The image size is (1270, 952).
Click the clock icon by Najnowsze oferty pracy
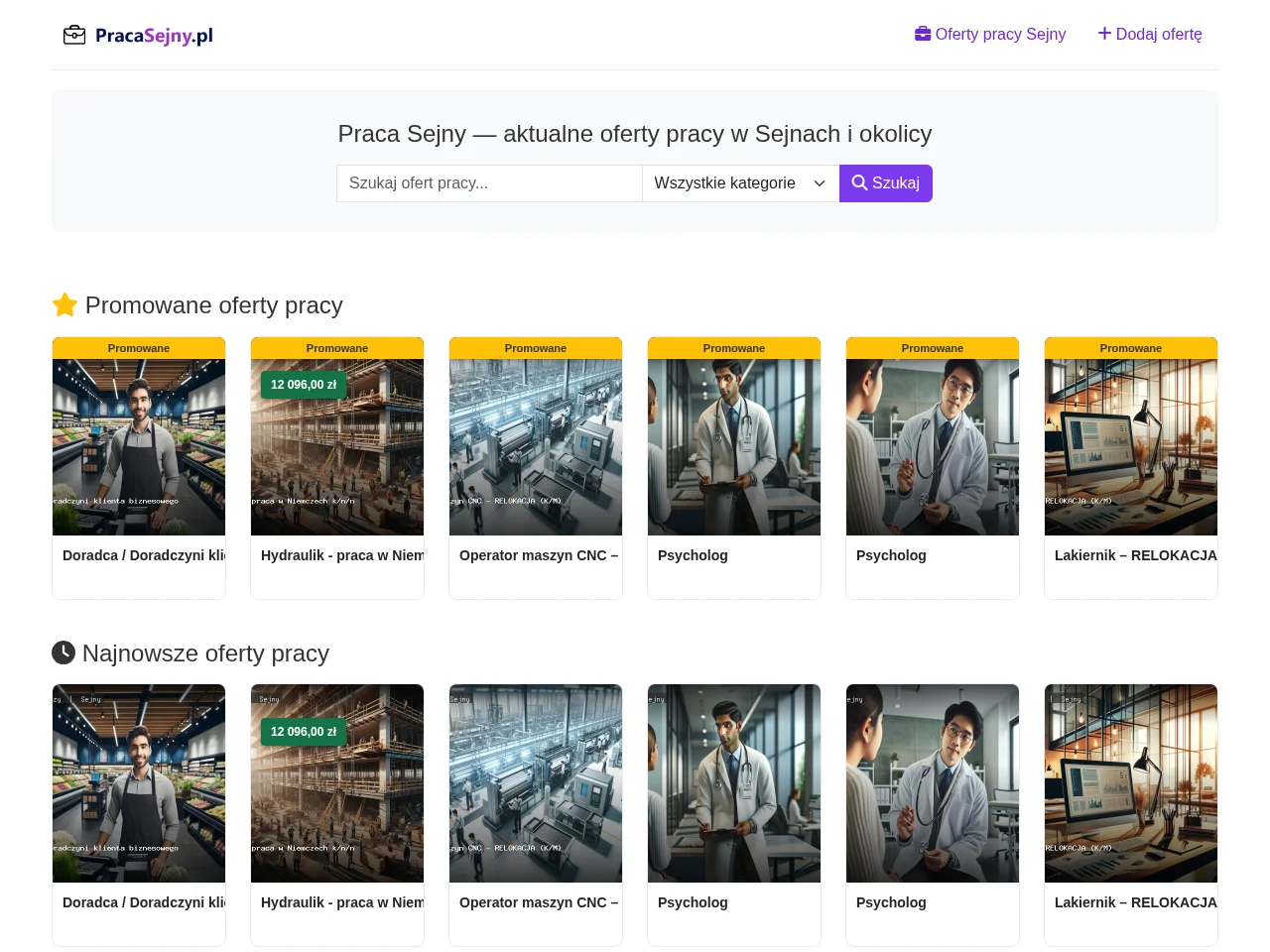click(63, 653)
